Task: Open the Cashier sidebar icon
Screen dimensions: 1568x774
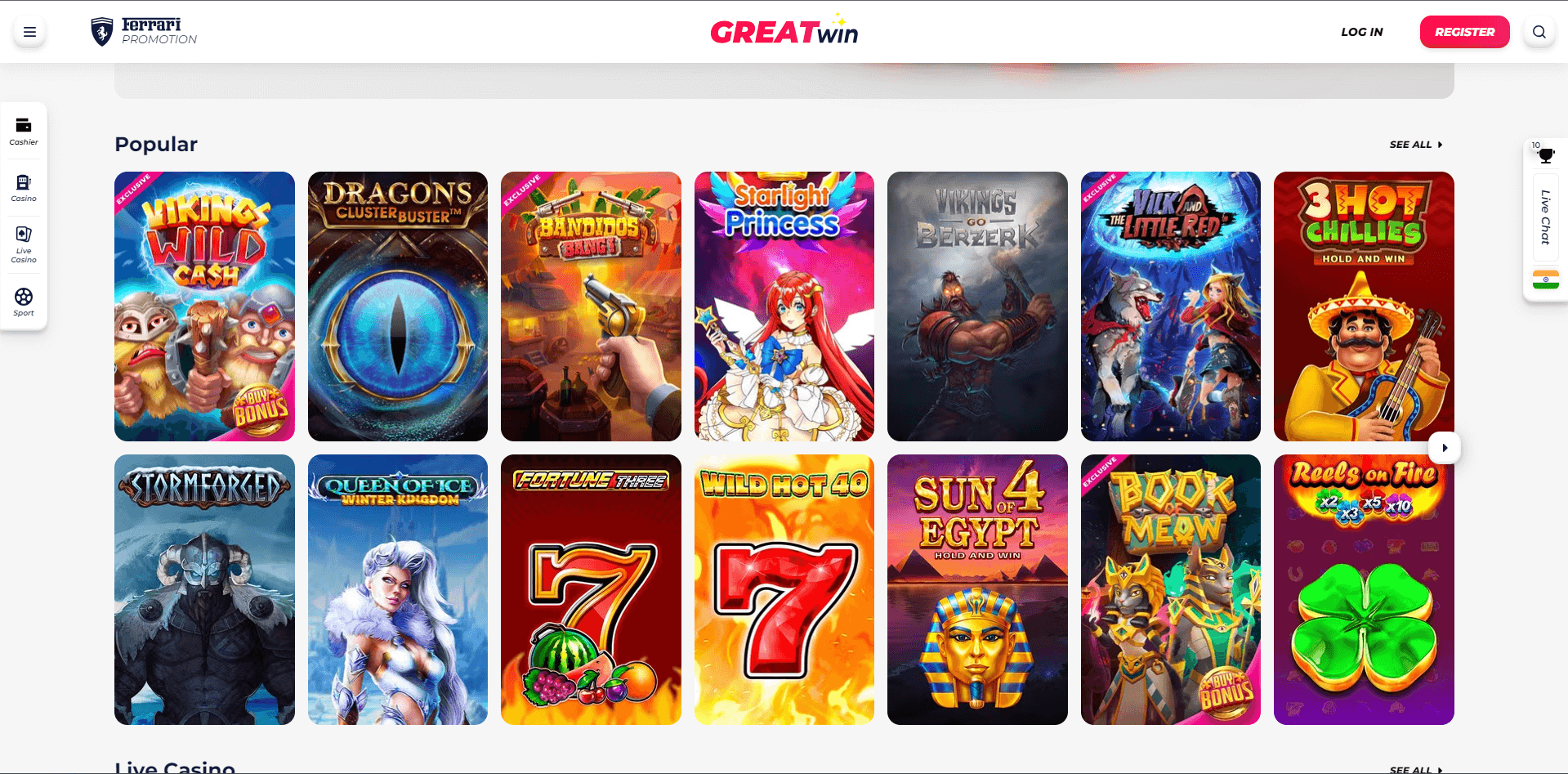Action: 24,131
